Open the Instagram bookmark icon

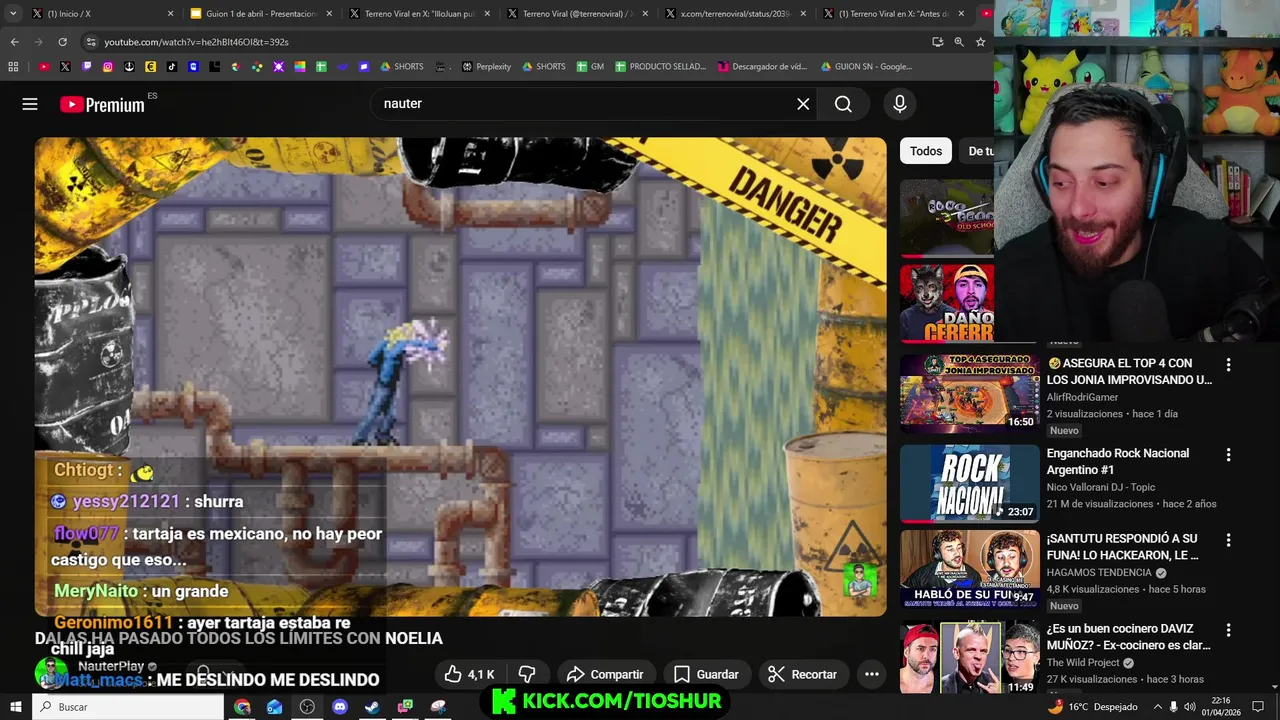tap(108, 67)
